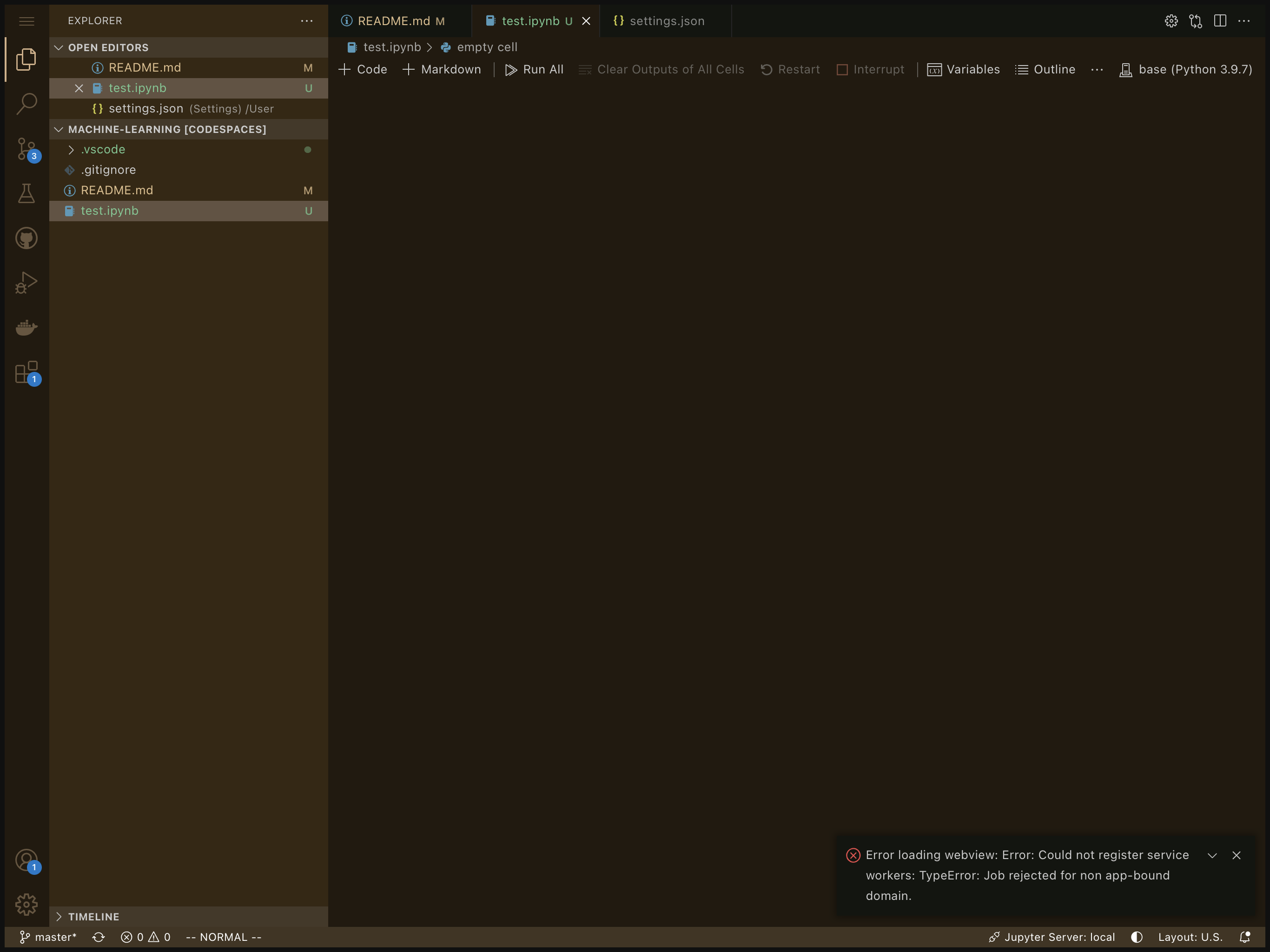The image size is (1270, 952).
Task: Select test.ipynb in the file explorer
Action: point(109,211)
